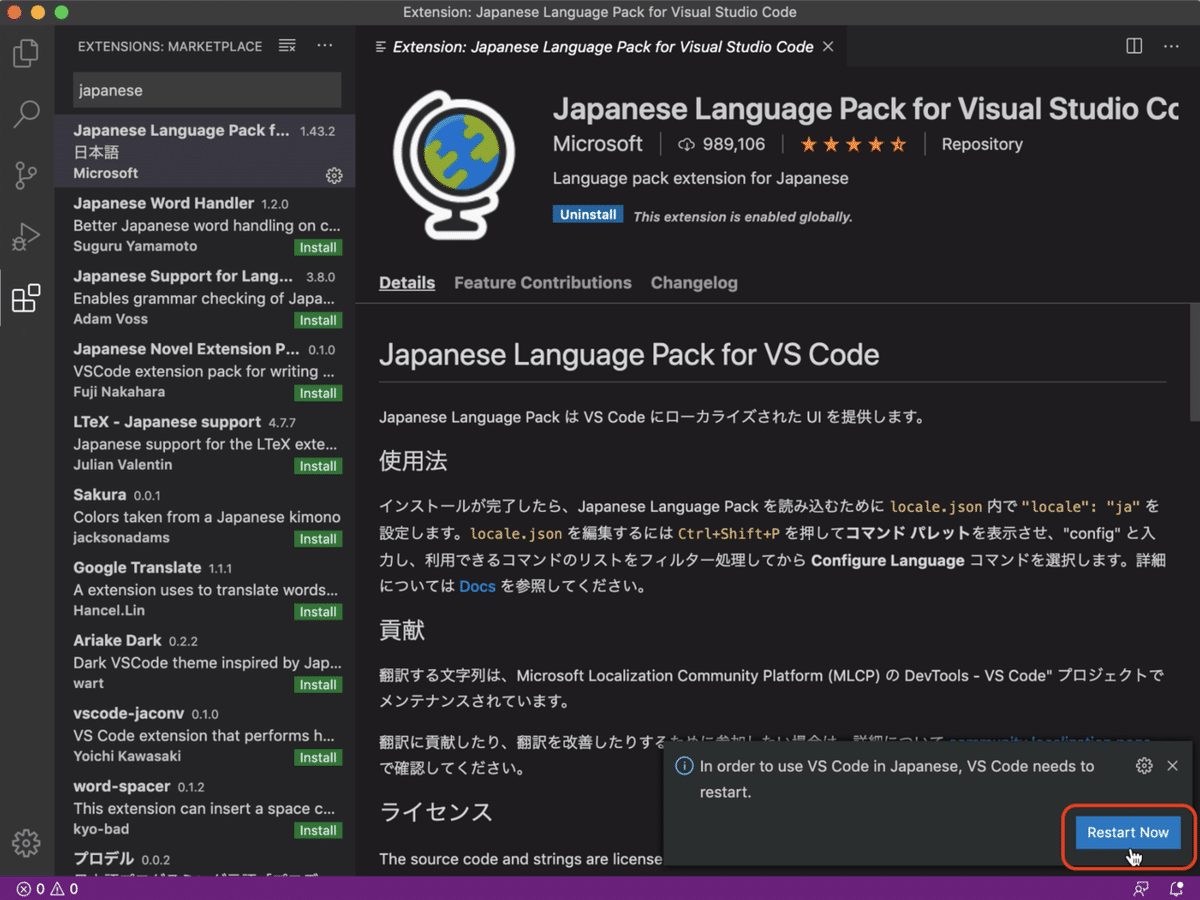Open the Run and Debug view

26,237
